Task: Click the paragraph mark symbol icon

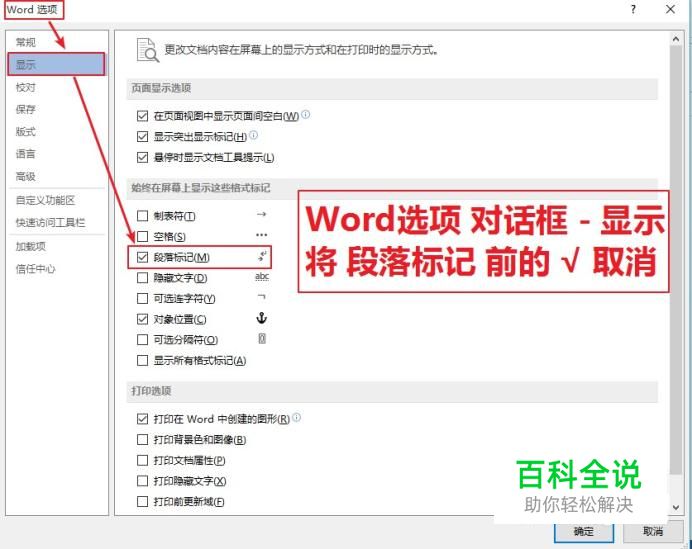Action: 262,256
